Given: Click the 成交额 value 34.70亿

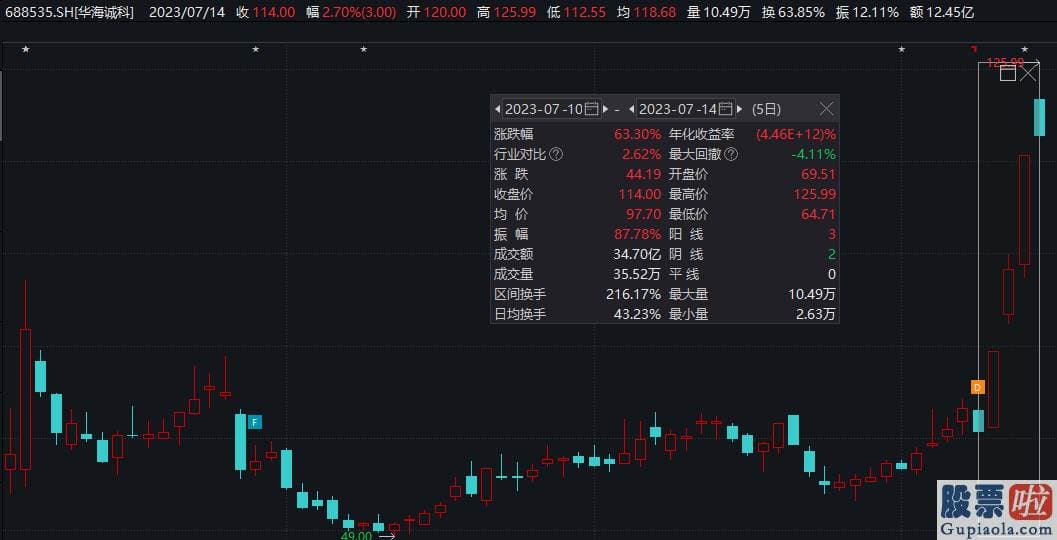Looking at the screenshot, I should (x=635, y=254).
